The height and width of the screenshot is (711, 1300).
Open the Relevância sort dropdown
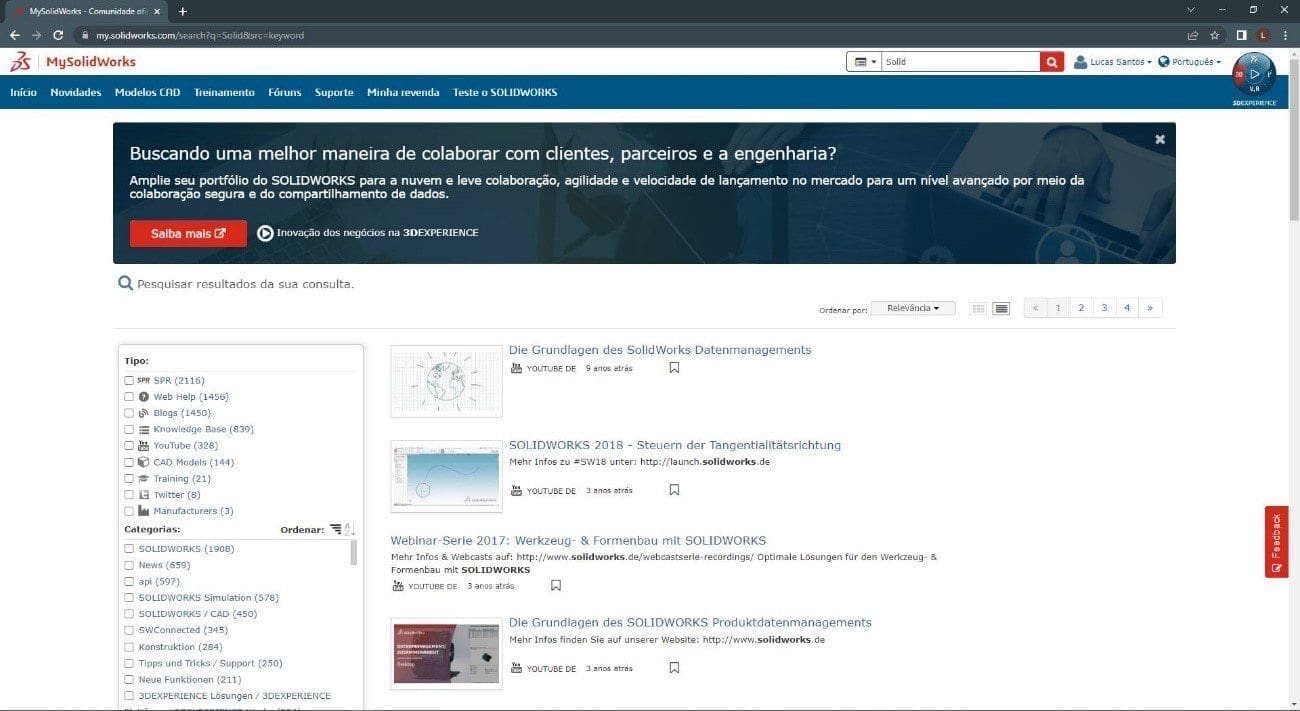(913, 308)
